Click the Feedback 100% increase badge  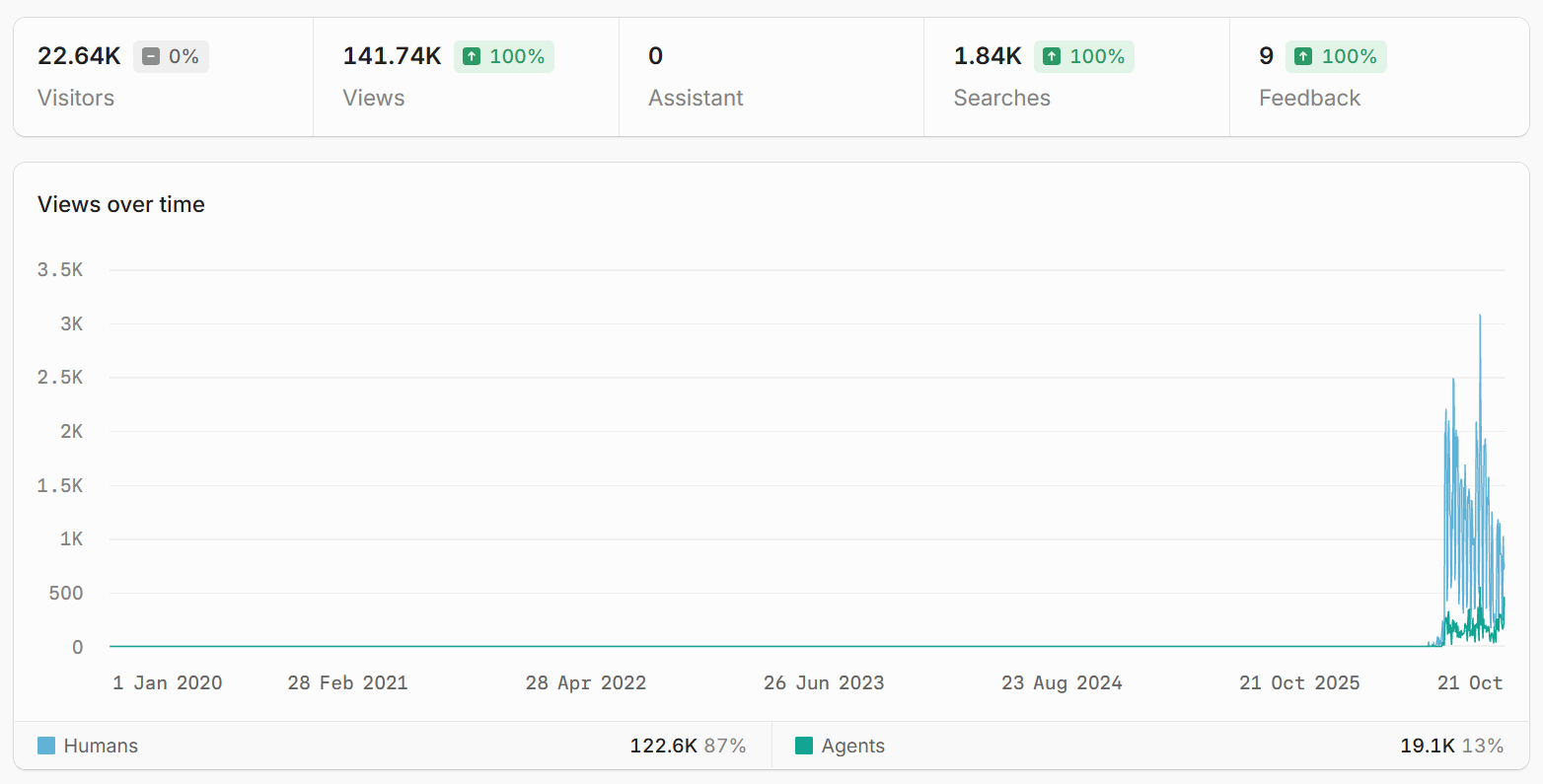(x=1336, y=56)
